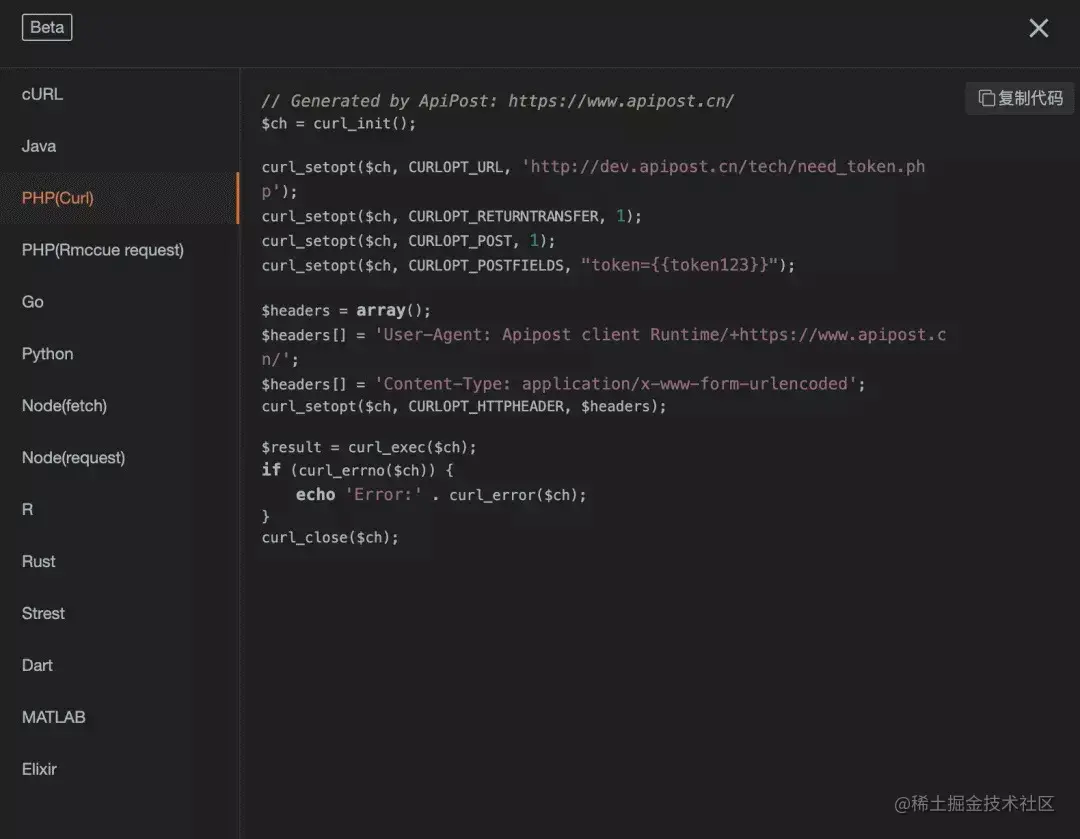This screenshot has width=1080, height=839.
Task: Click the '// Generated by ApiPost' comment line
Action: (497, 101)
